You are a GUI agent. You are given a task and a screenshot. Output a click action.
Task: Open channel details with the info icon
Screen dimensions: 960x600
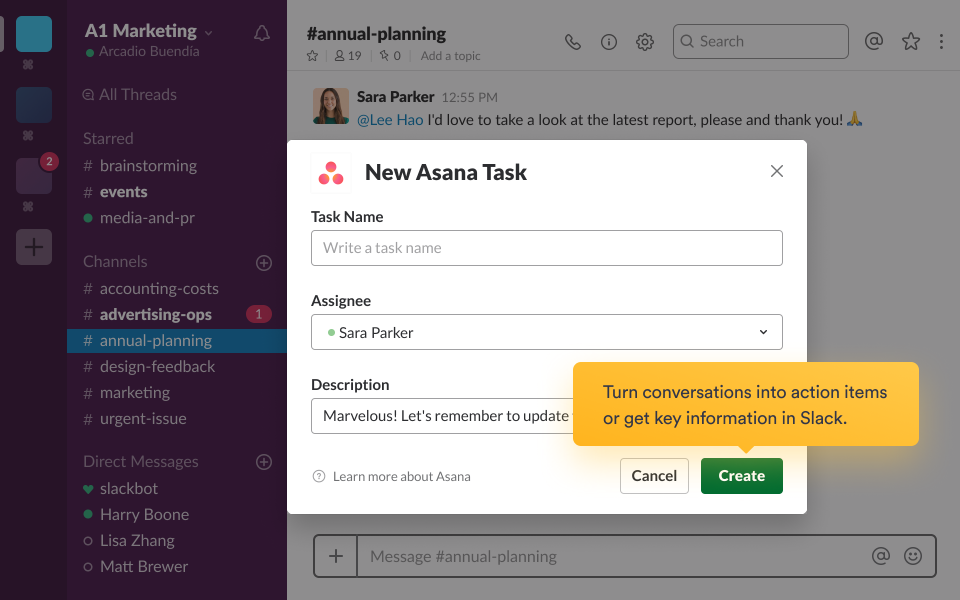click(x=608, y=41)
